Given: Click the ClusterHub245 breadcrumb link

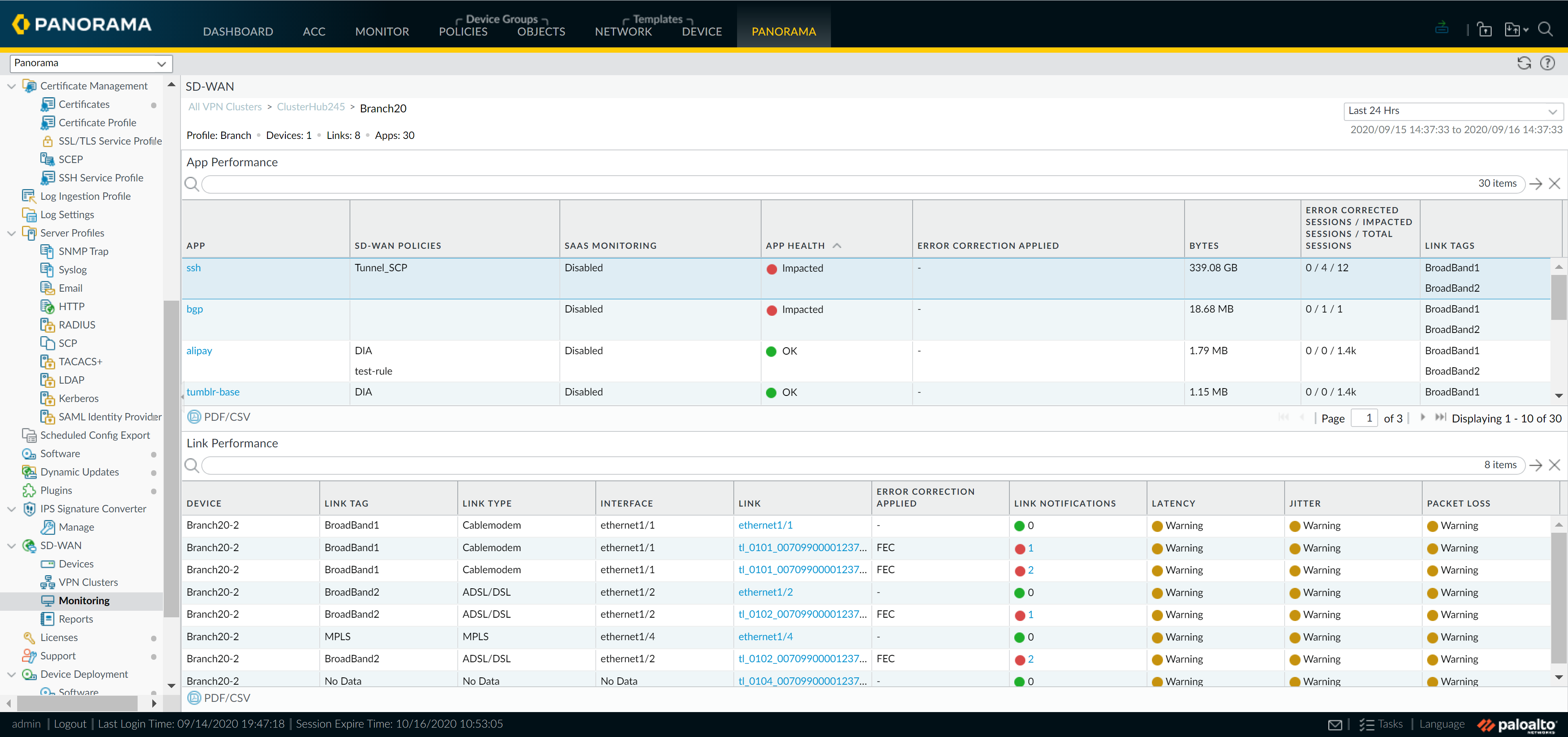Looking at the screenshot, I should point(310,107).
